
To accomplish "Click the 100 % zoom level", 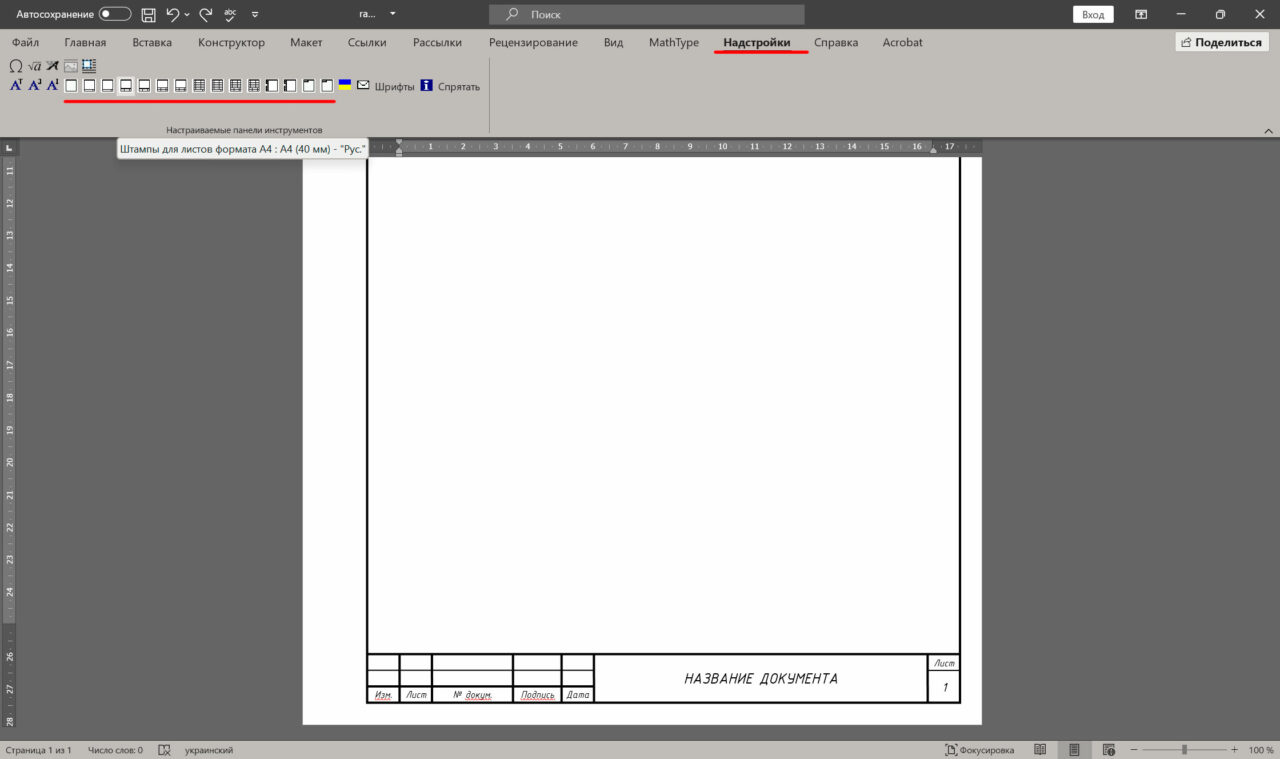I will tap(1260, 750).
